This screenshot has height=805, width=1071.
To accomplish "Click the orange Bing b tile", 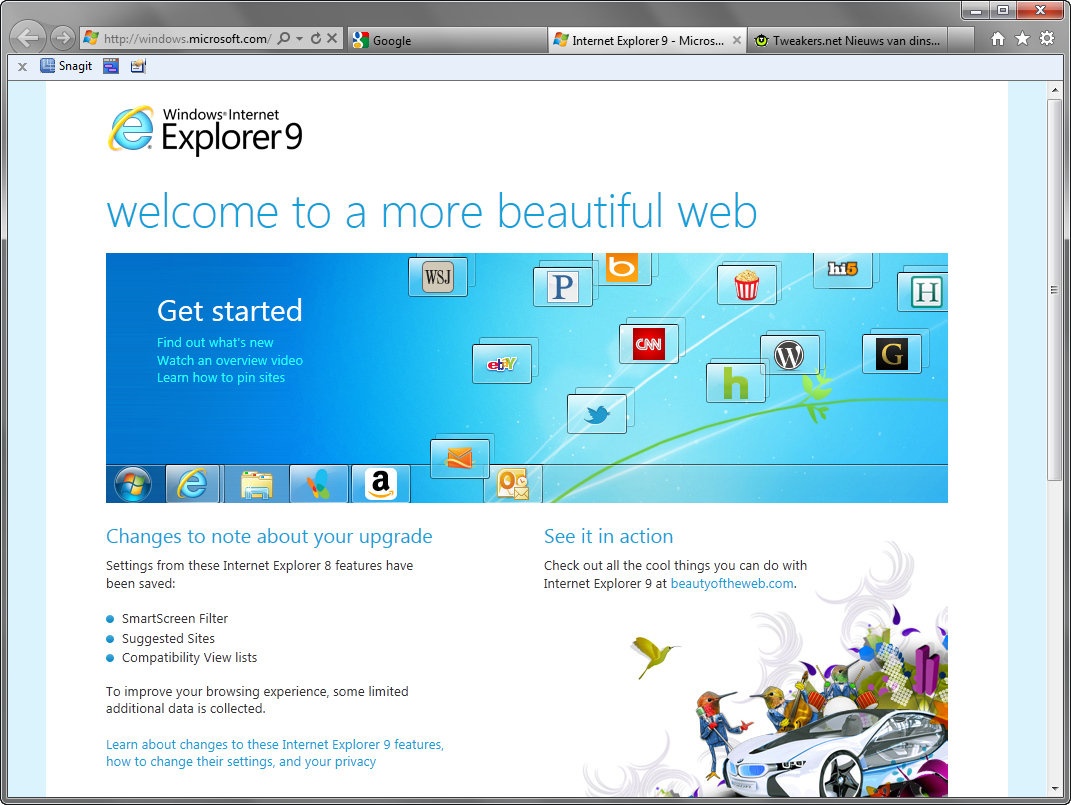I will pyautogui.click(x=622, y=267).
